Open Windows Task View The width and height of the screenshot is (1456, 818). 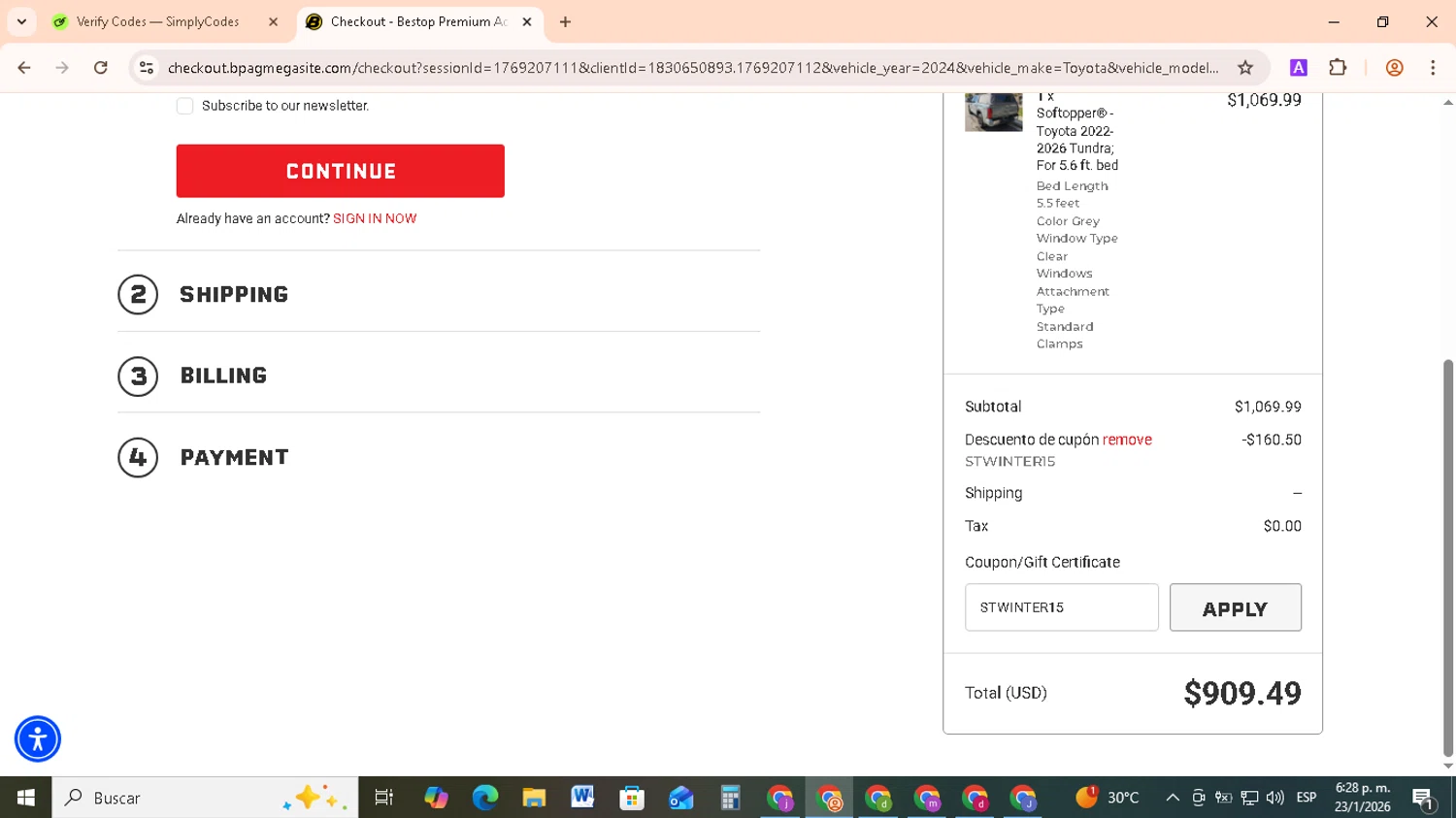click(x=384, y=798)
